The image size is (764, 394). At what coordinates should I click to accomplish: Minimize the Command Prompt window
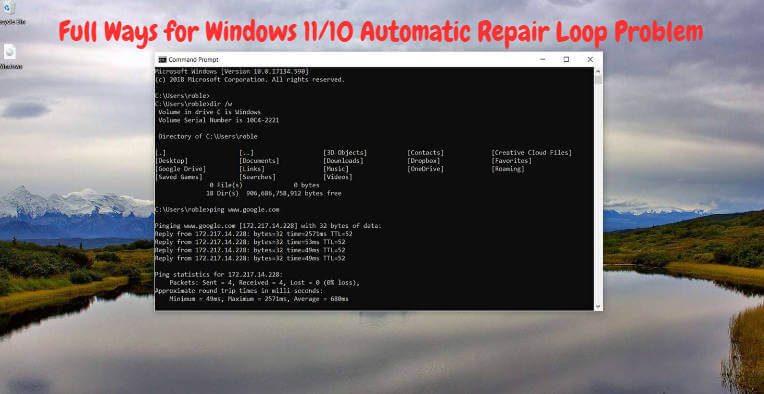[543, 59]
